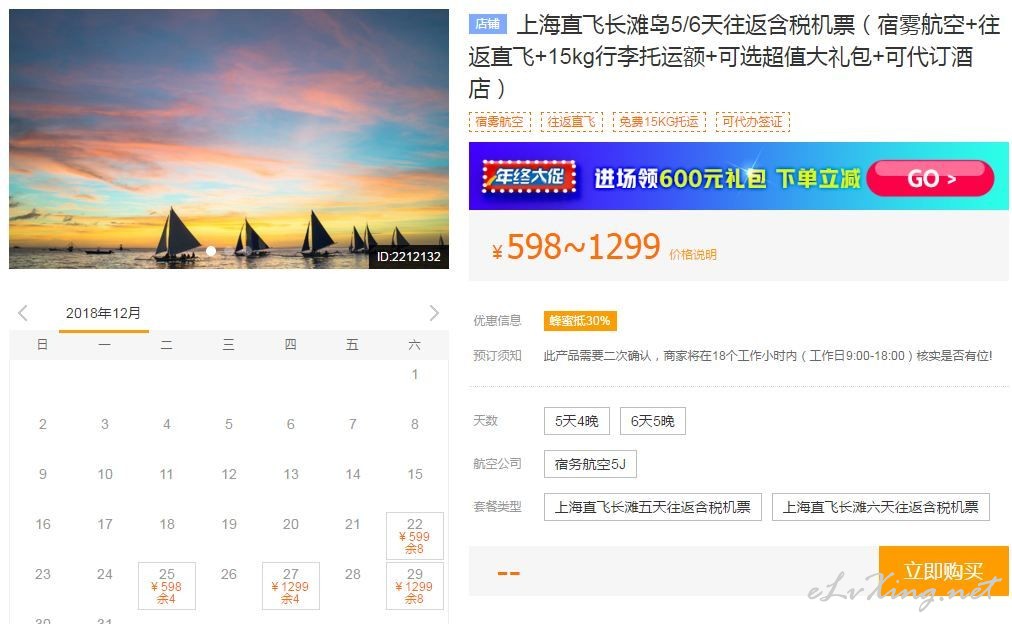The width and height of the screenshot is (1012, 624).
Task: Open the 年终大促 promotion banner
Action: [738, 176]
